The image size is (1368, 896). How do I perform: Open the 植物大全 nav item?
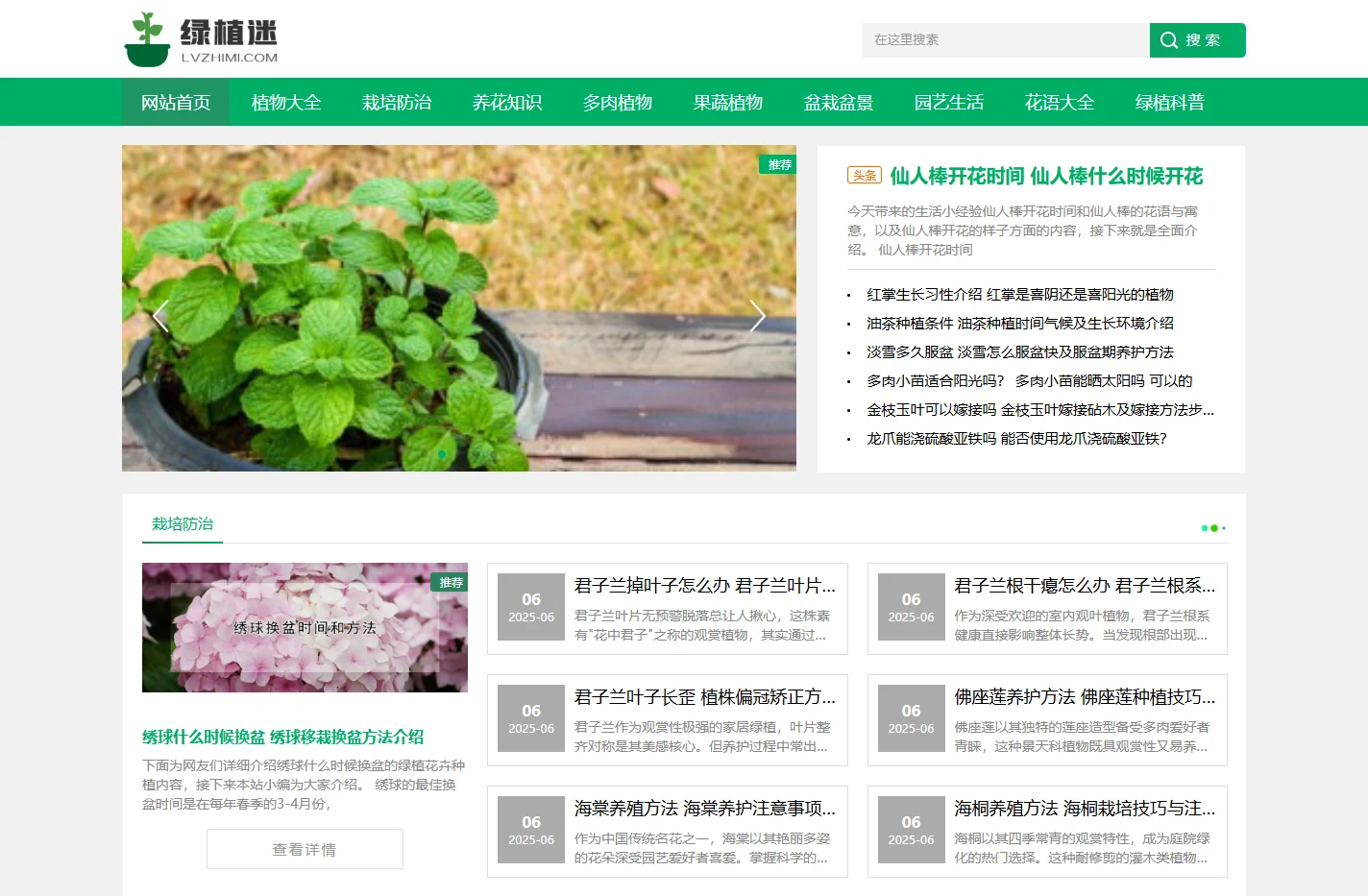pos(286,102)
